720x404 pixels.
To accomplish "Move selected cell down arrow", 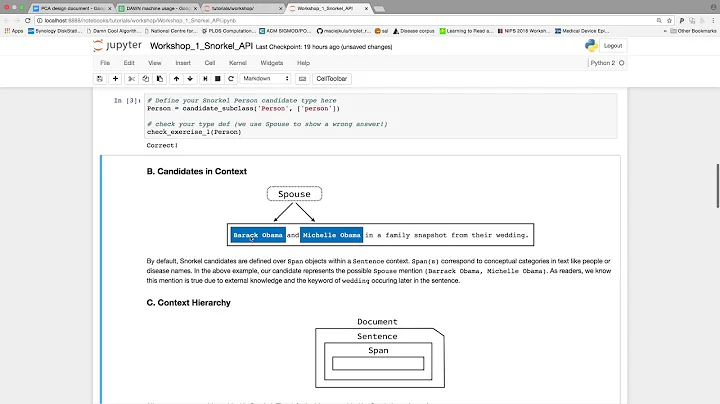I will click(190, 79).
